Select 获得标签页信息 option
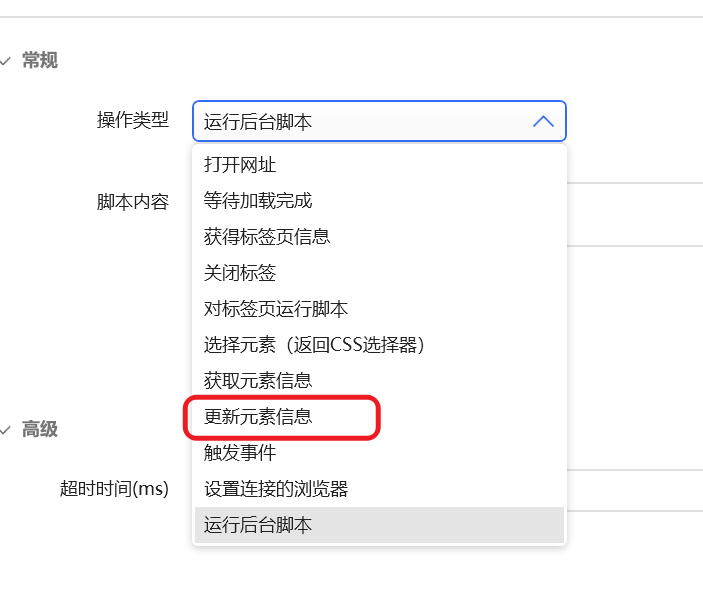 point(267,236)
